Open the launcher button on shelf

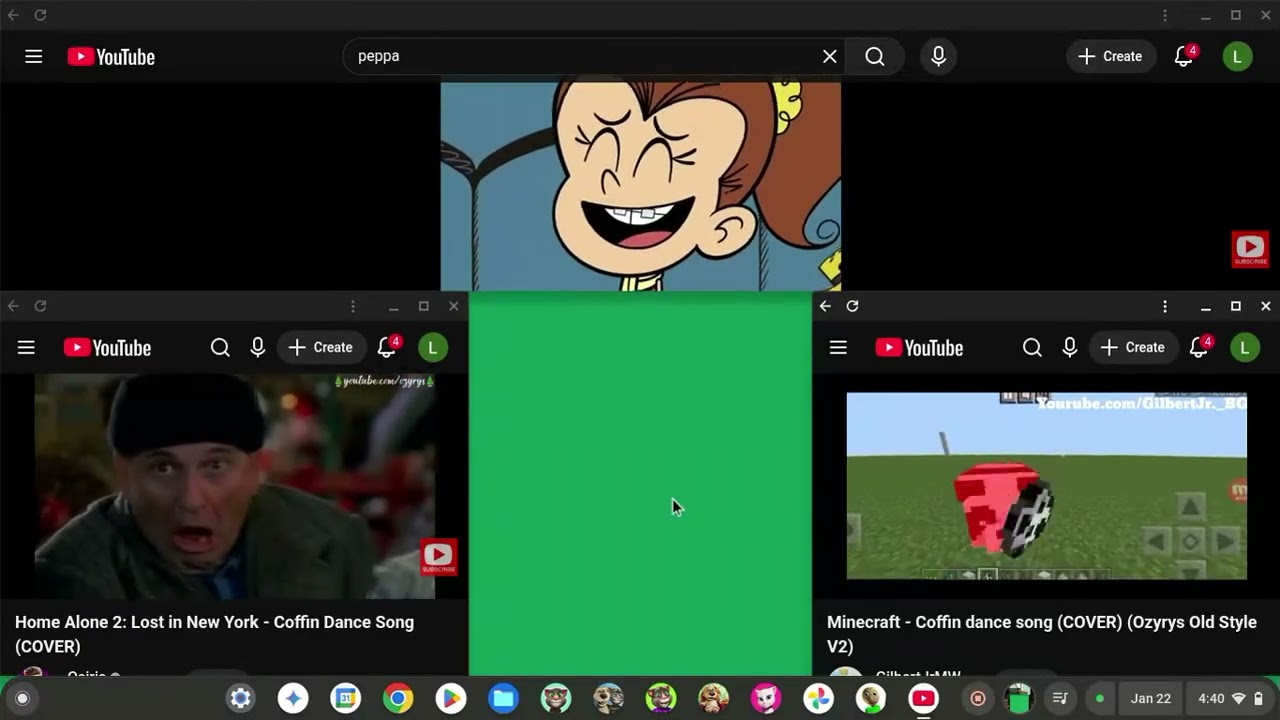(x=22, y=699)
